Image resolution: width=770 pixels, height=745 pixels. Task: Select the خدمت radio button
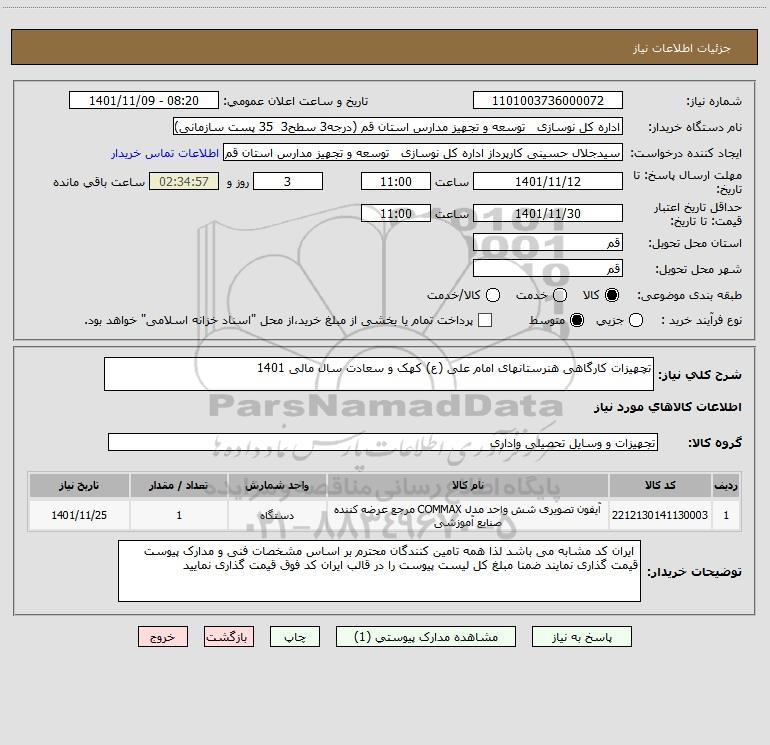pyautogui.click(x=560, y=295)
